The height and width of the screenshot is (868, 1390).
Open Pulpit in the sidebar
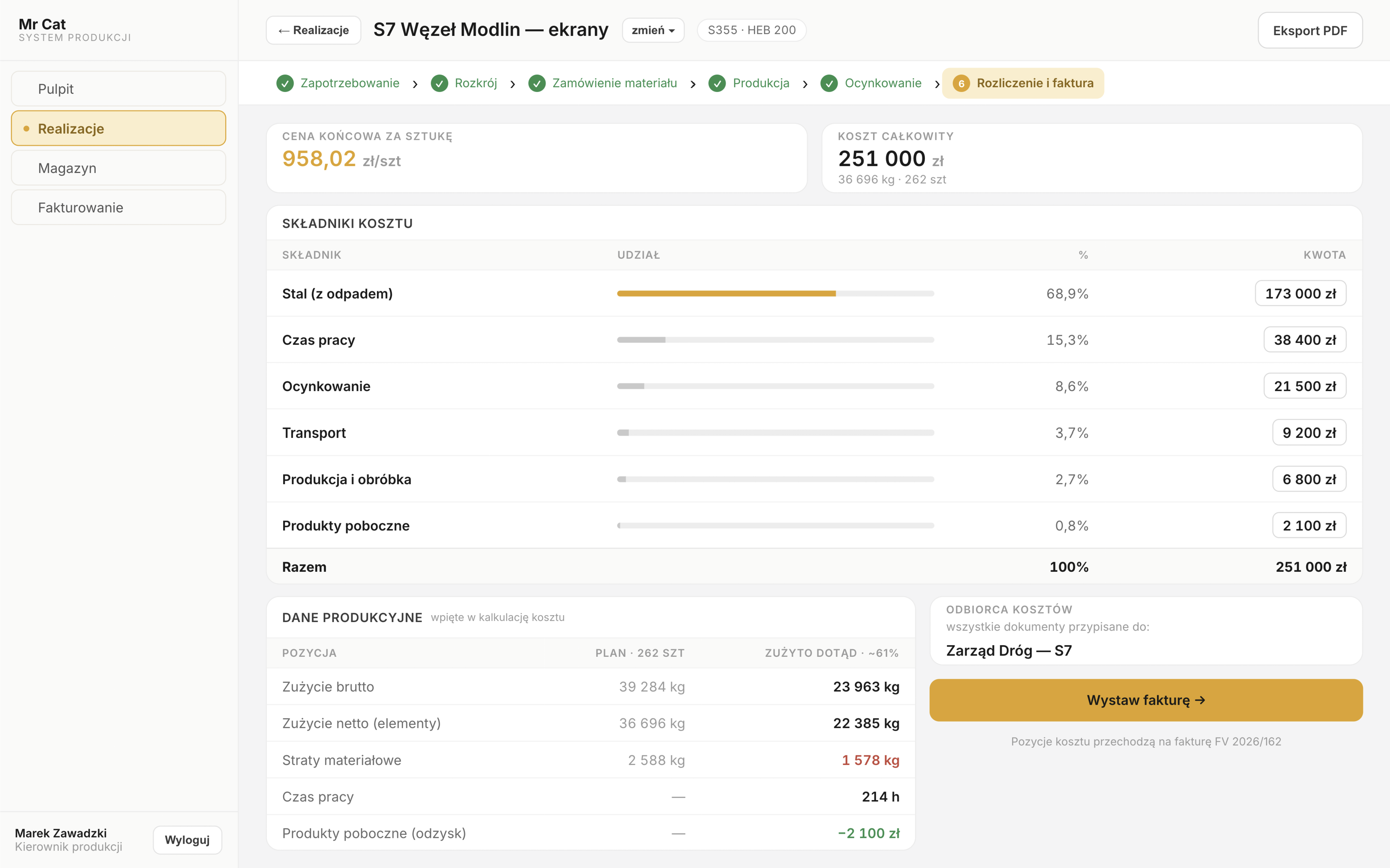(118, 88)
